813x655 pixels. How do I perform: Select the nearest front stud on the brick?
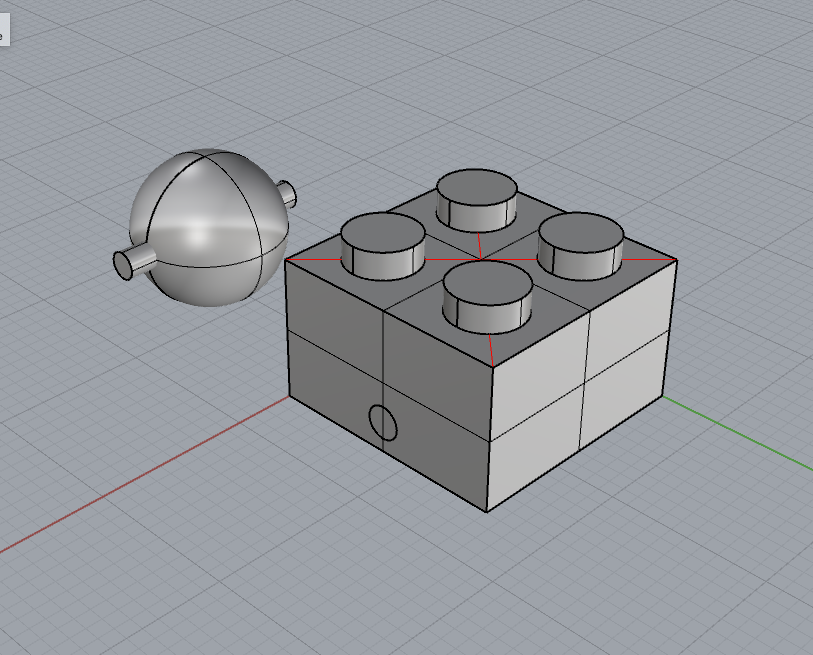click(x=487, y=297)
